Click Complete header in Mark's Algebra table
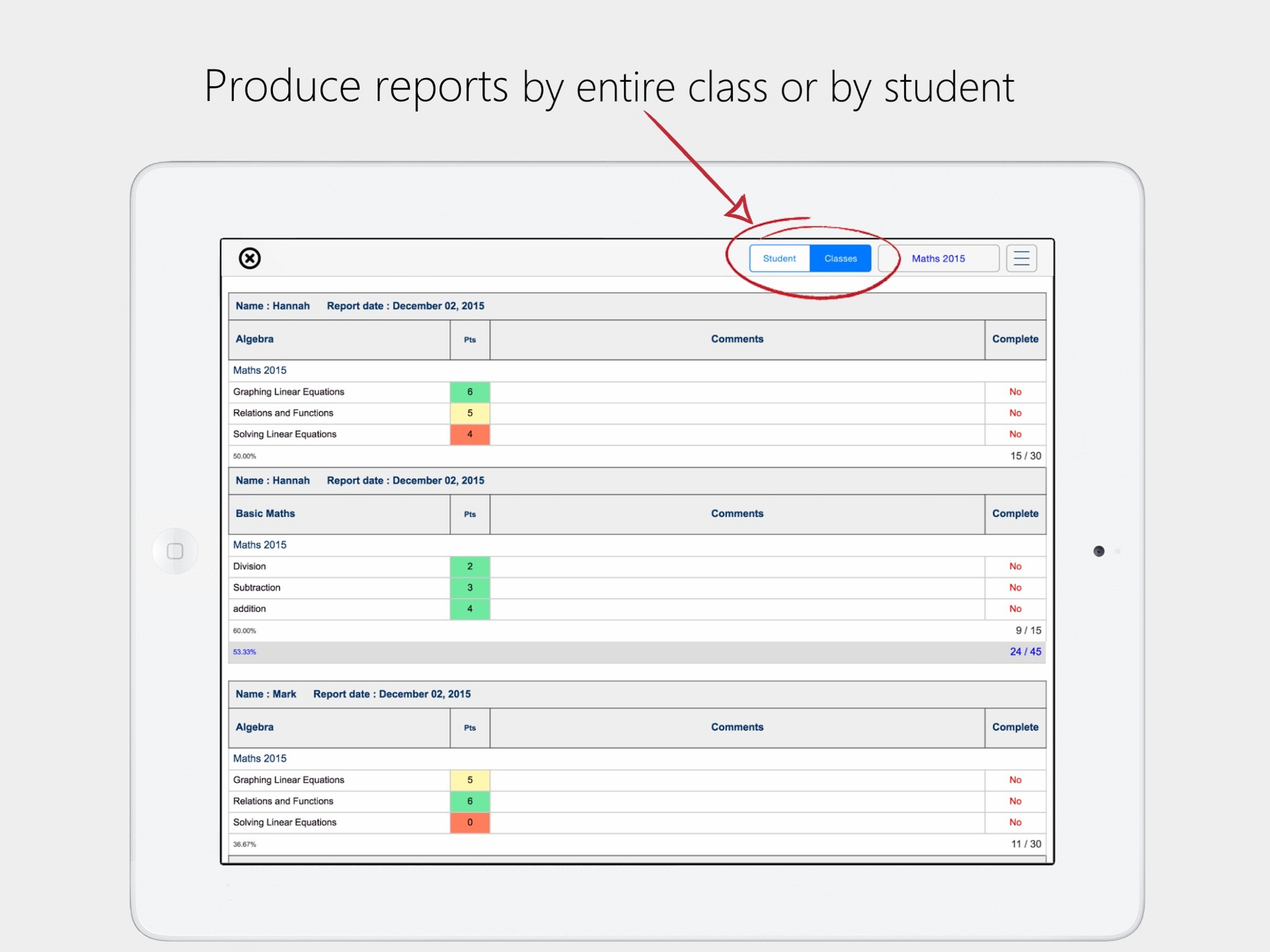1270x952 pixels. pos(1015,727)
